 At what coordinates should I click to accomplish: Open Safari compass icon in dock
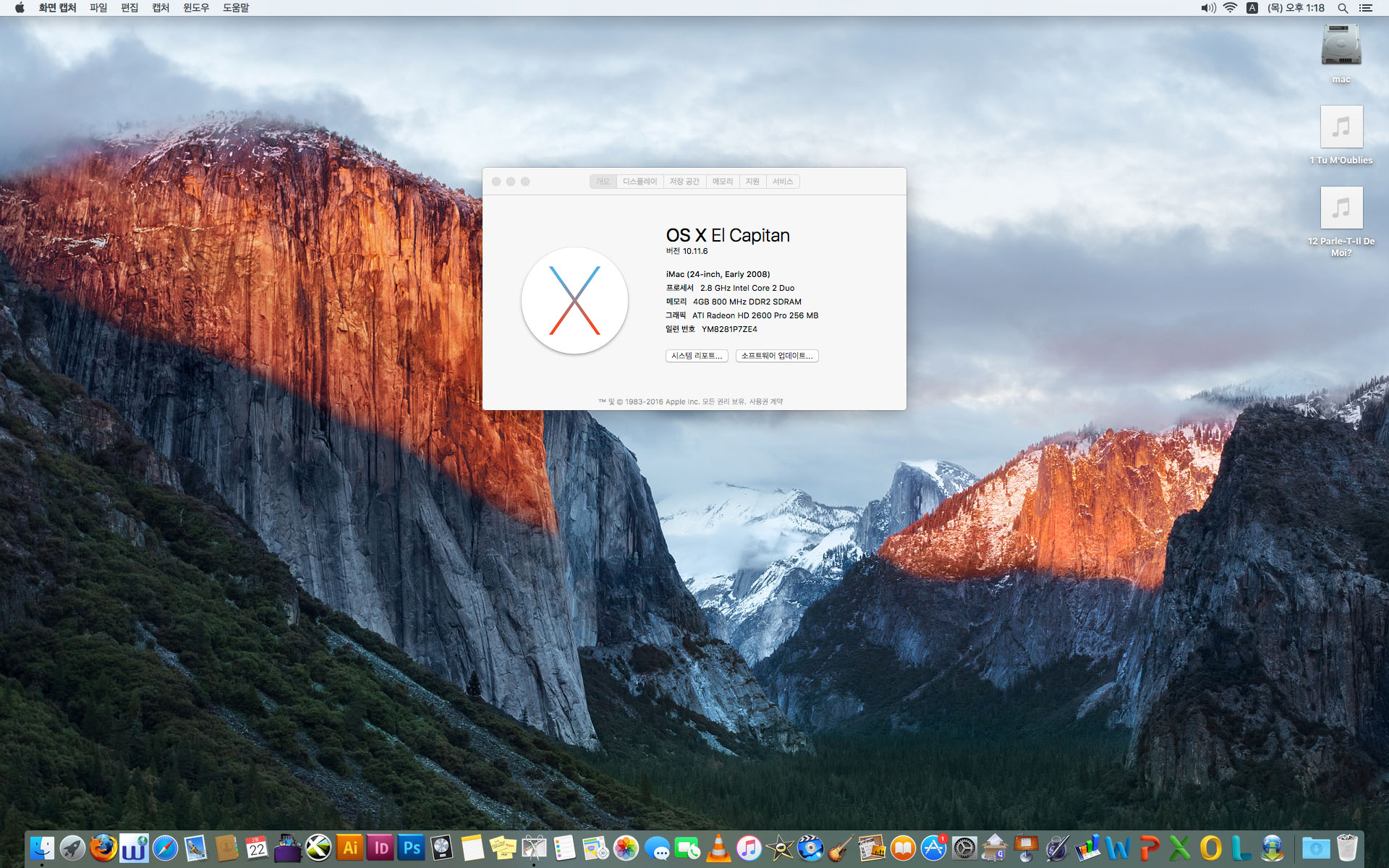click(x=165, y=848)
